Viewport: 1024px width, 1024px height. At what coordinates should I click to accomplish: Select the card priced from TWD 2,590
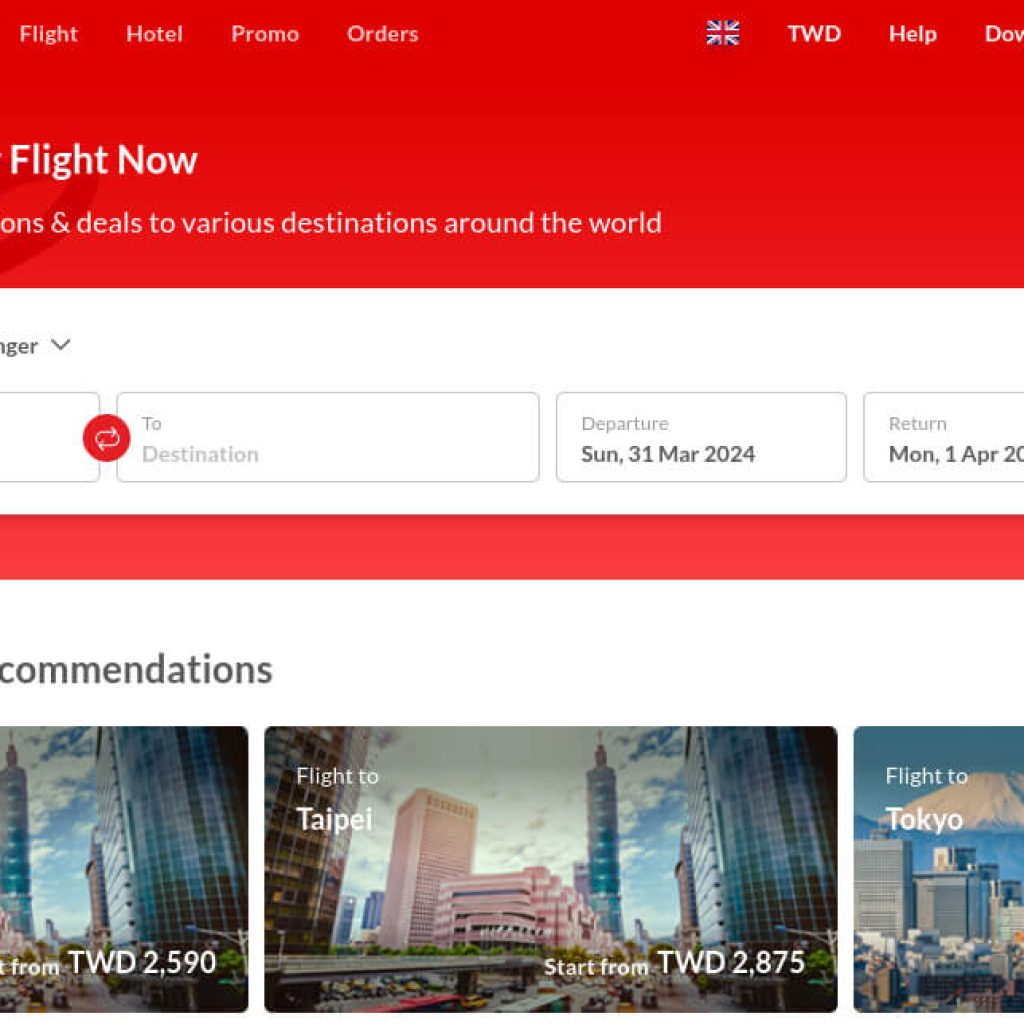[x=124, y=868]
